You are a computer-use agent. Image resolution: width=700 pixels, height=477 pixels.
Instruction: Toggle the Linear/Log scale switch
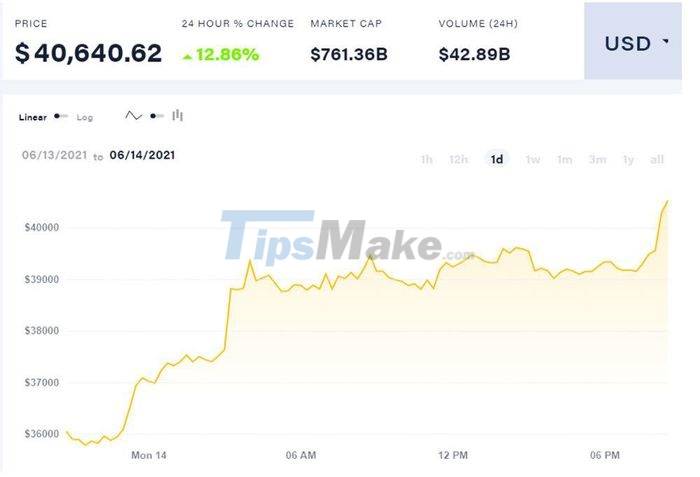[x=61, y=117]
